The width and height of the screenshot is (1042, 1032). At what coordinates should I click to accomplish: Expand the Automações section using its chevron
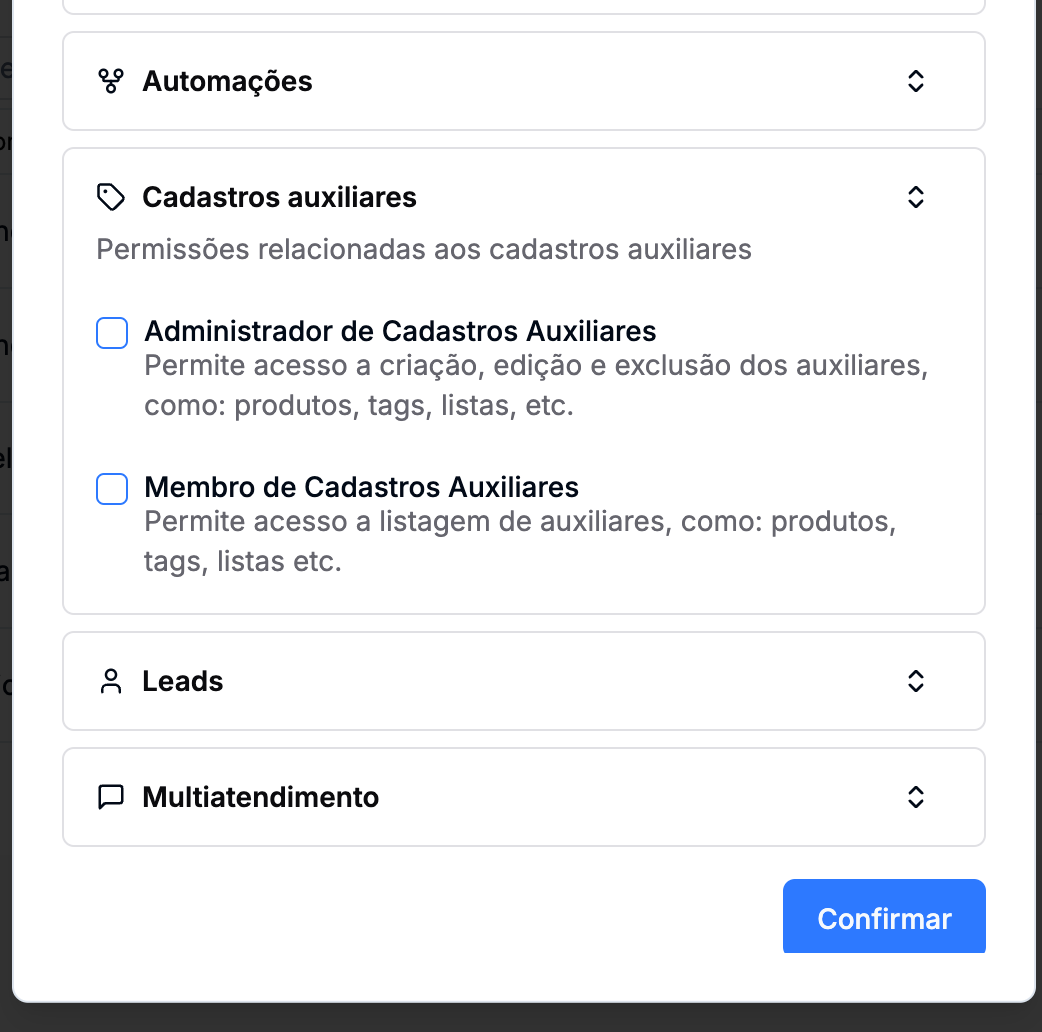(x=915, y=81)
